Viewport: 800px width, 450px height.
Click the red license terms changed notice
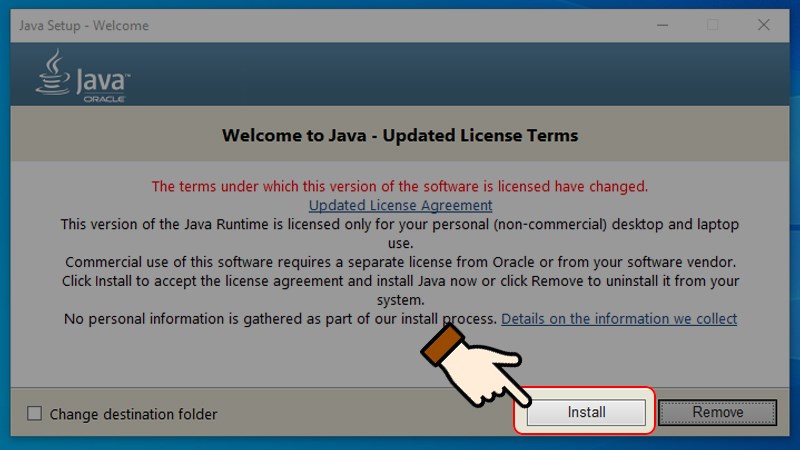[x=399, y=186]
